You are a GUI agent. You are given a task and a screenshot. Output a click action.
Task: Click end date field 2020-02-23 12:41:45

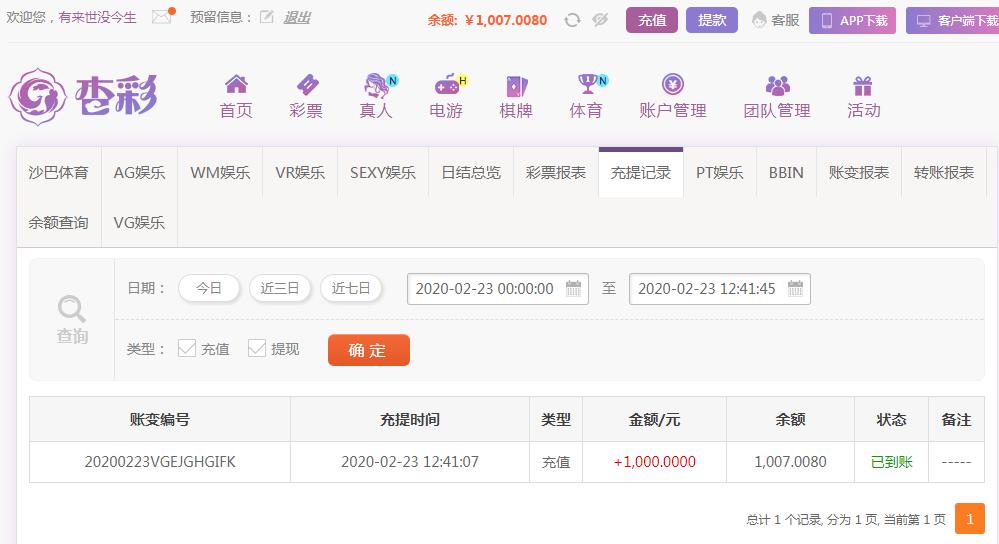[720, 289]
